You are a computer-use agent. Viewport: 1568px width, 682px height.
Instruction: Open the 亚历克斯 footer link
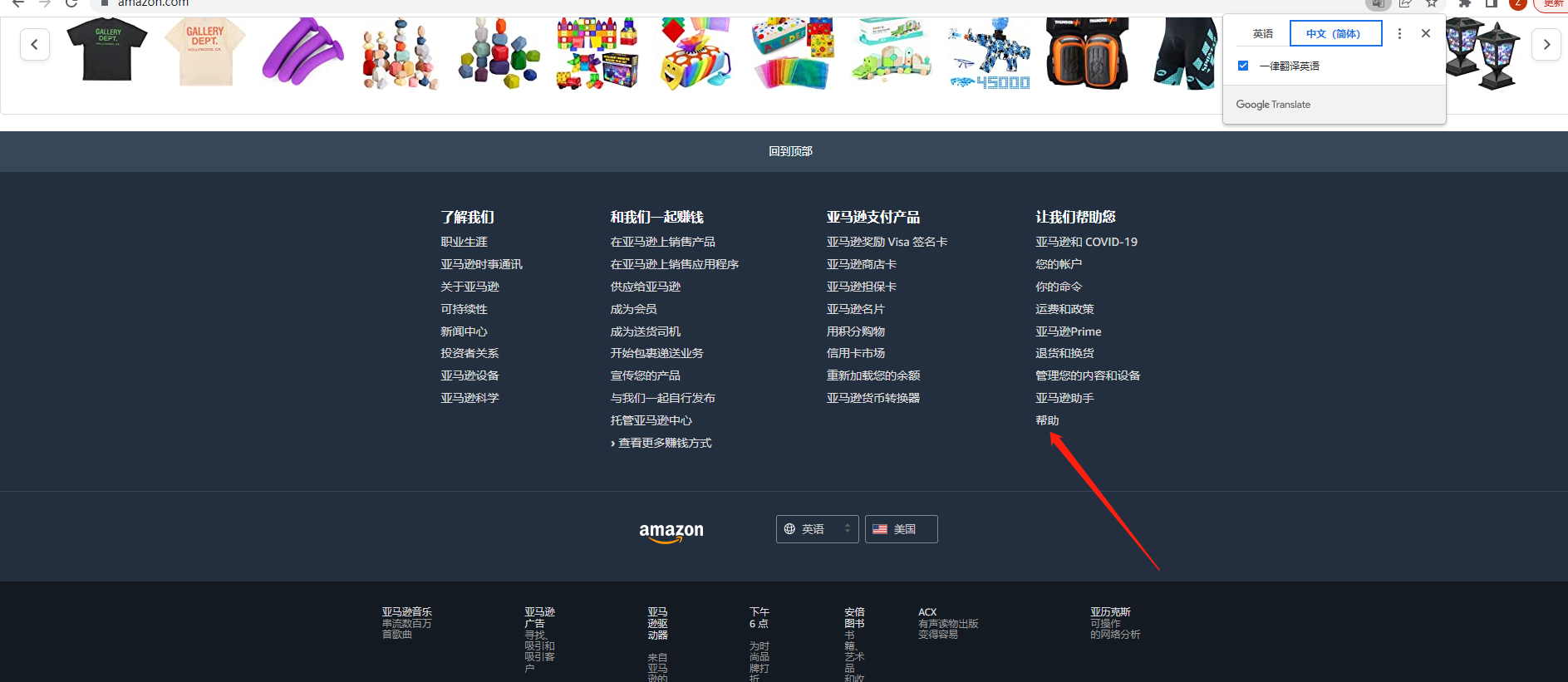(x=1115, y=623)
